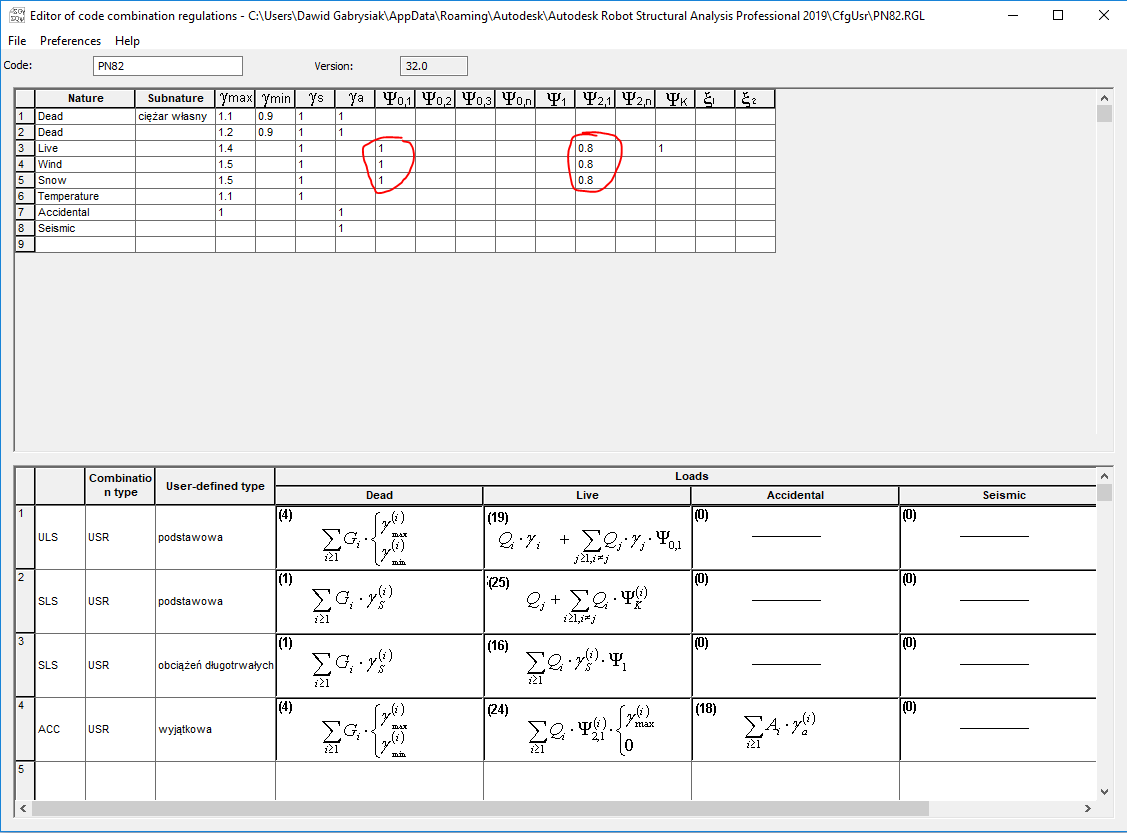Screen dimensions: 1127x833
Task: Click the Seismic (0) cell in ULS row
Action: (998, 538)
